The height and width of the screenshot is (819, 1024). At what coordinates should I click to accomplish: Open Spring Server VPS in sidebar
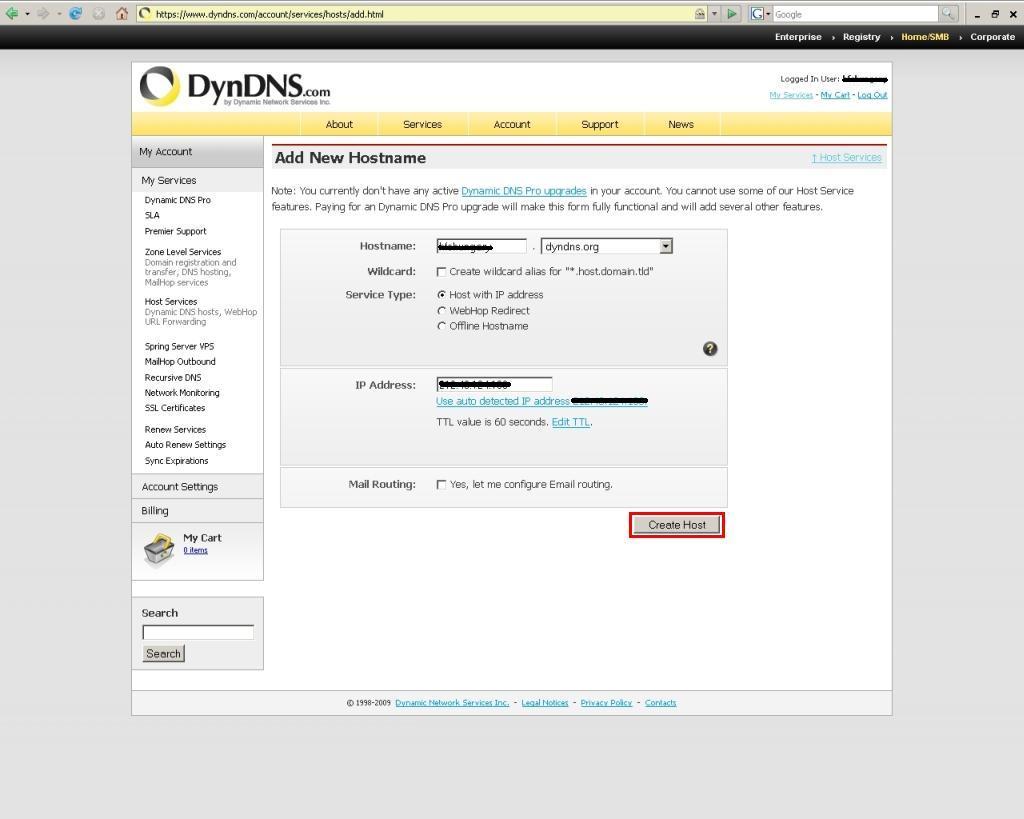click(179, 346)
